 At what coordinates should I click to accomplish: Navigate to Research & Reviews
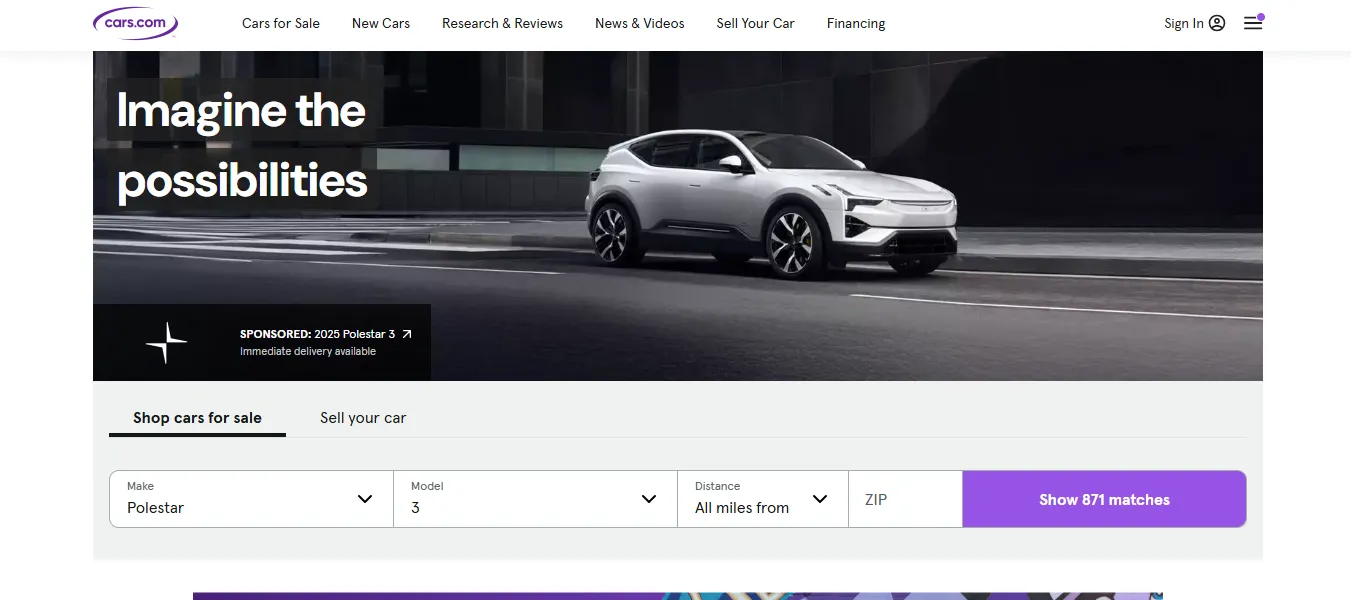[502, 23]
